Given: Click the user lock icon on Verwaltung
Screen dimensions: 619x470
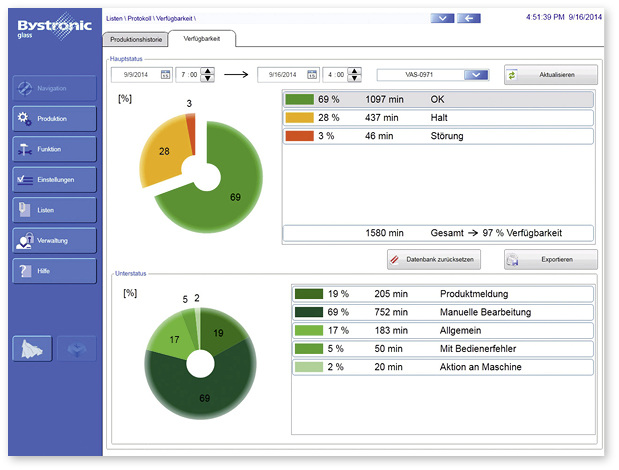Looking at the screenshot, I should tap(25, 241).
